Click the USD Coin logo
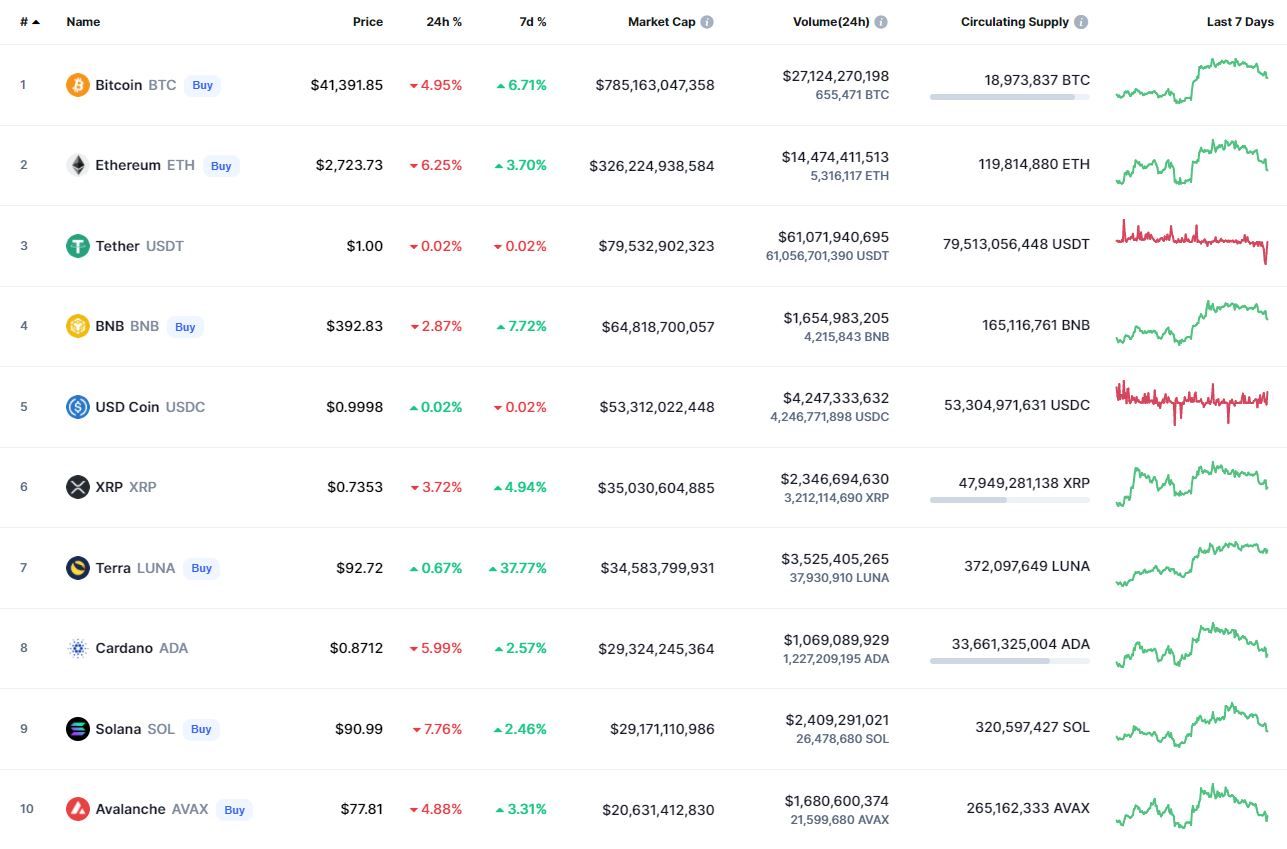Image resolution: width=1287 pixels, height=849 pixels. coord(78,407)
